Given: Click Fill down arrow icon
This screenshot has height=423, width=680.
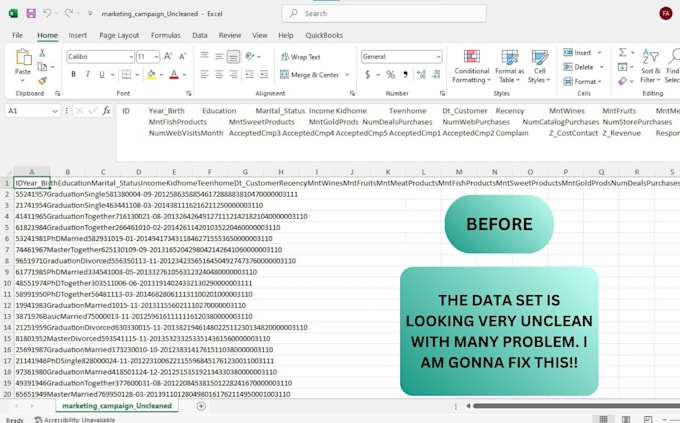Looking at the screenshot, I should [622, 67].
